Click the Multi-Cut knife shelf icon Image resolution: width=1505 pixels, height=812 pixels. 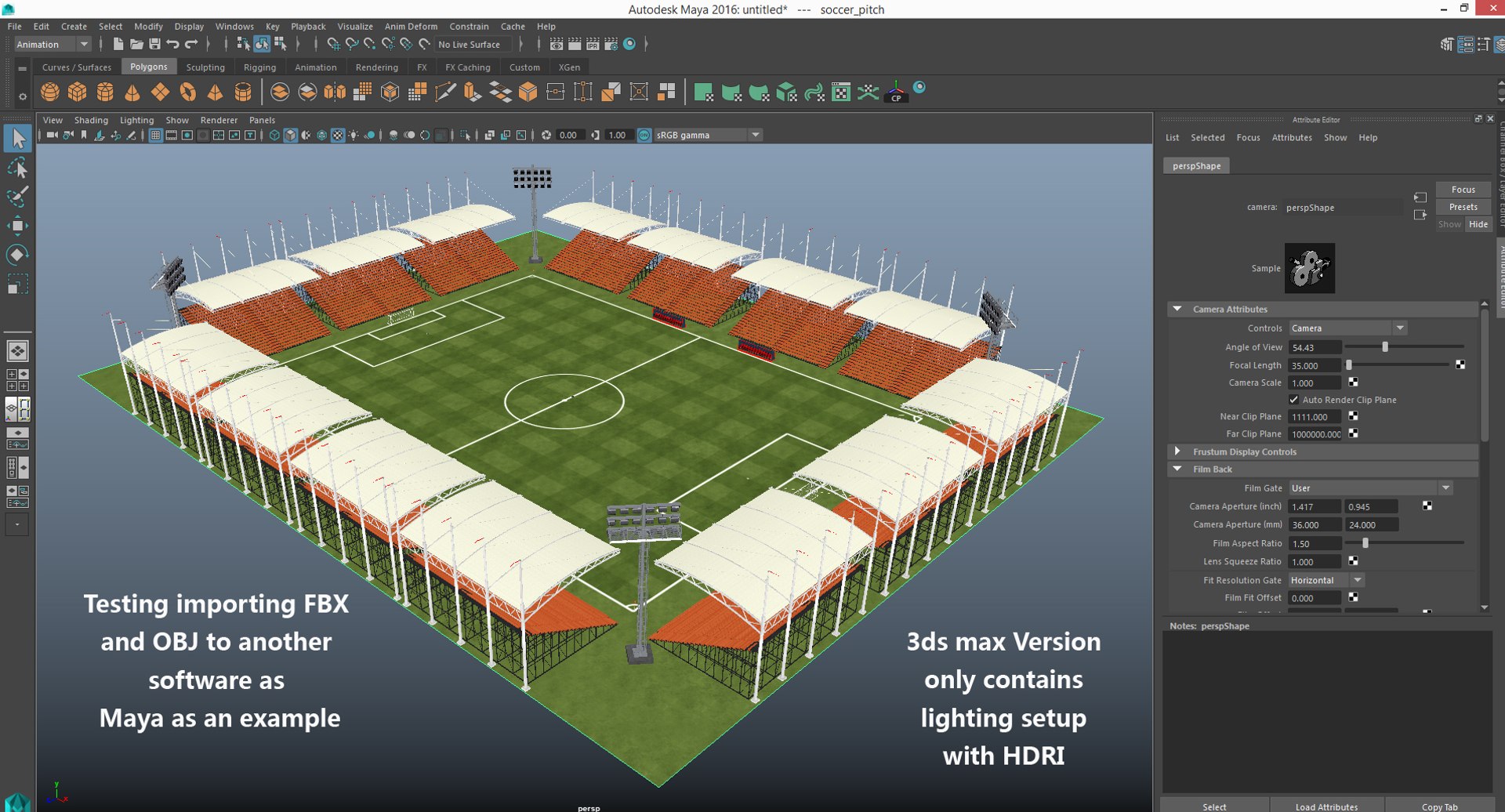pyautogui.click(x=445, y=92)
